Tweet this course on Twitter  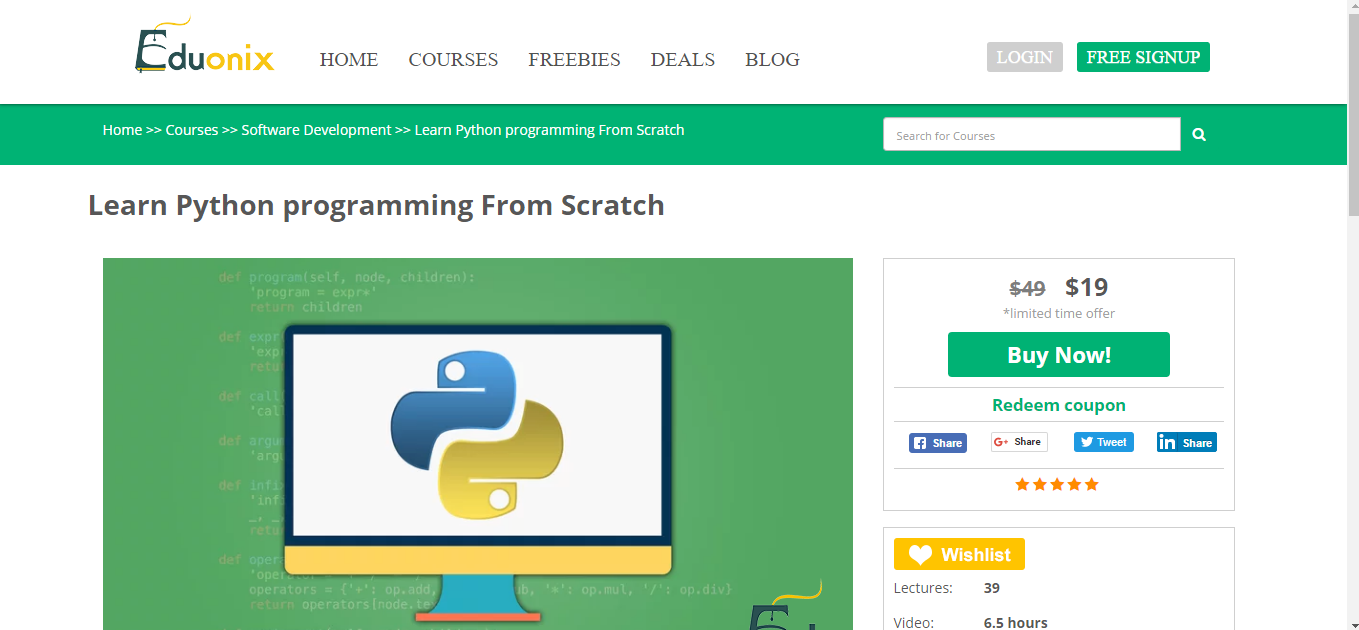[x=1102, y=441]
